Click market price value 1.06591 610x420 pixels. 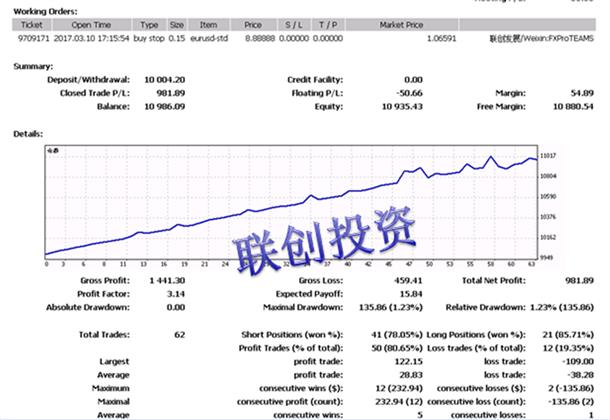pyautogui.click(x=442, y=38)
